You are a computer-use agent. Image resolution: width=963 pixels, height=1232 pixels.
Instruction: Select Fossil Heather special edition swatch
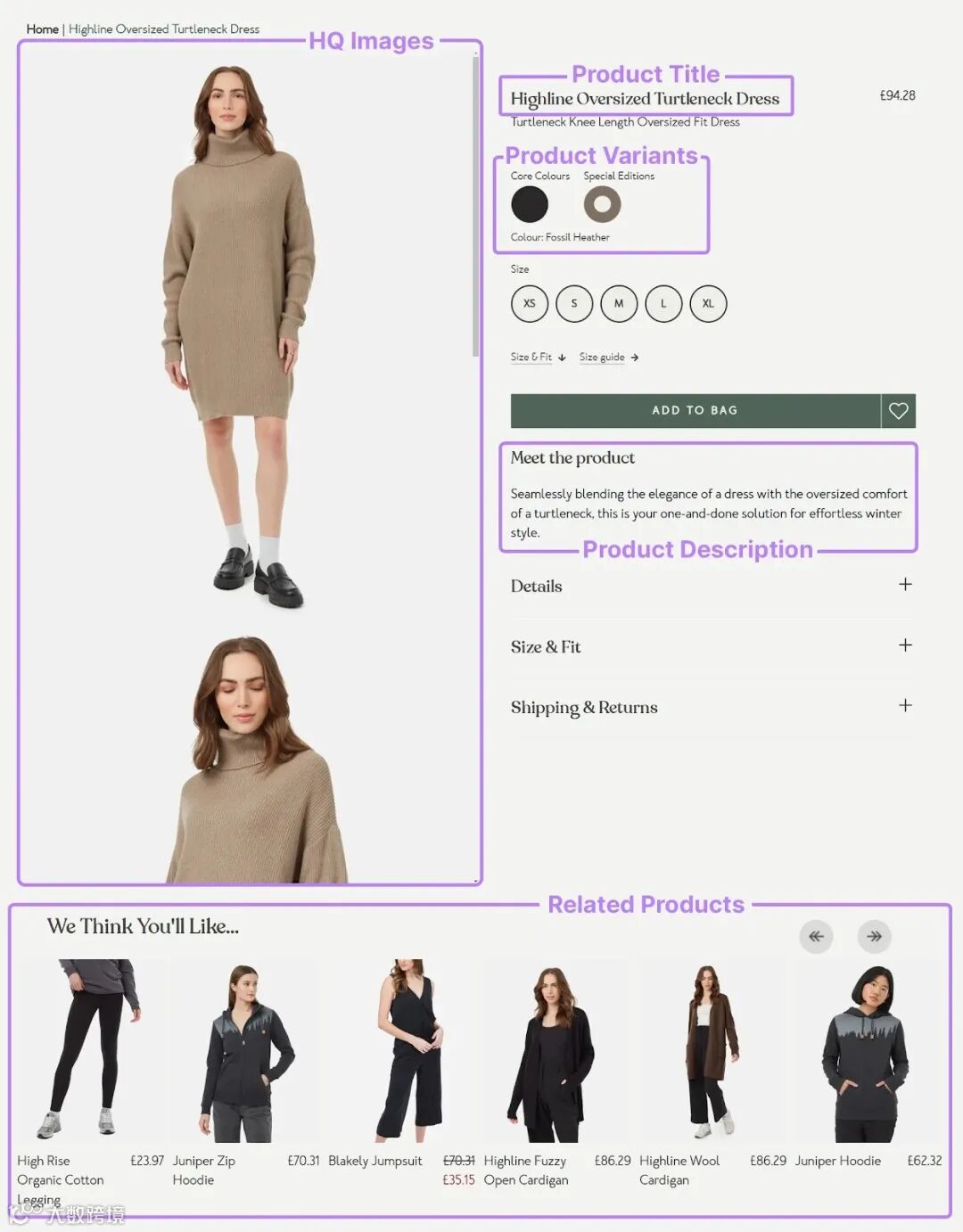pos(603,204)
